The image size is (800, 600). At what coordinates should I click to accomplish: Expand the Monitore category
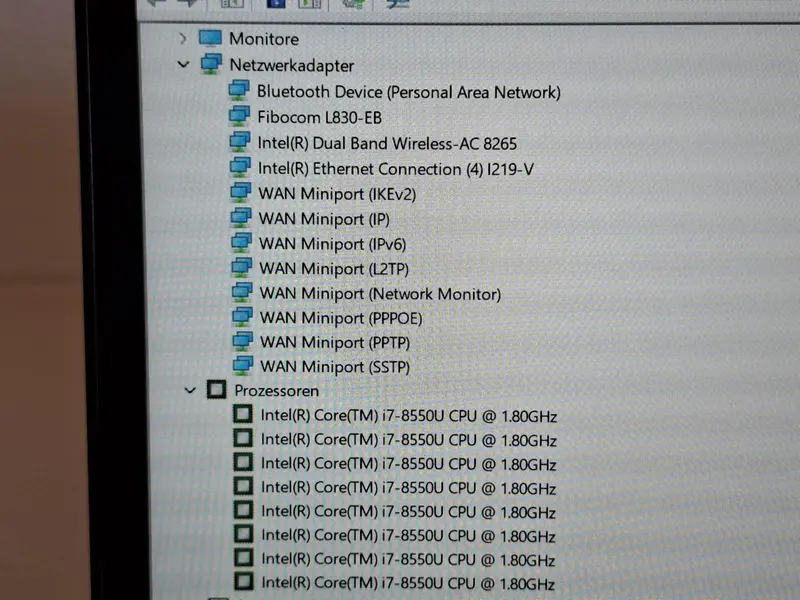coord(183,39)
